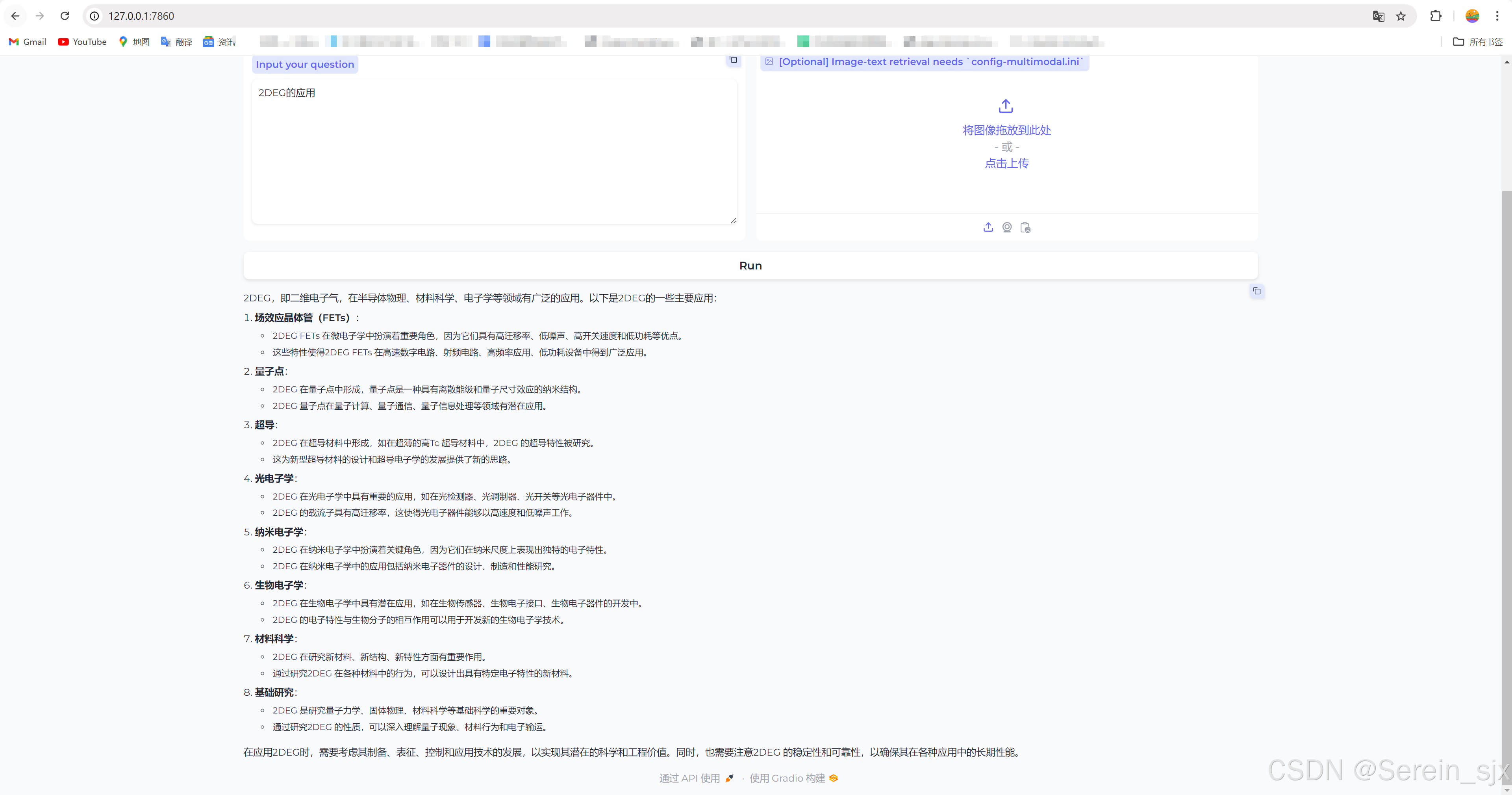Click inside the question text area

494,153
